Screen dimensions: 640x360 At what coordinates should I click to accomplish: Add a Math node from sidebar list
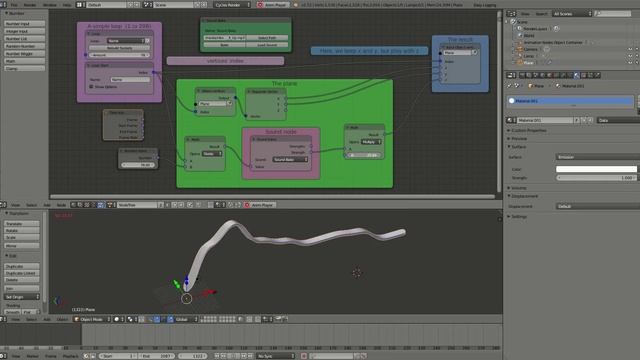pyautogui.click(x=24, y=61)
